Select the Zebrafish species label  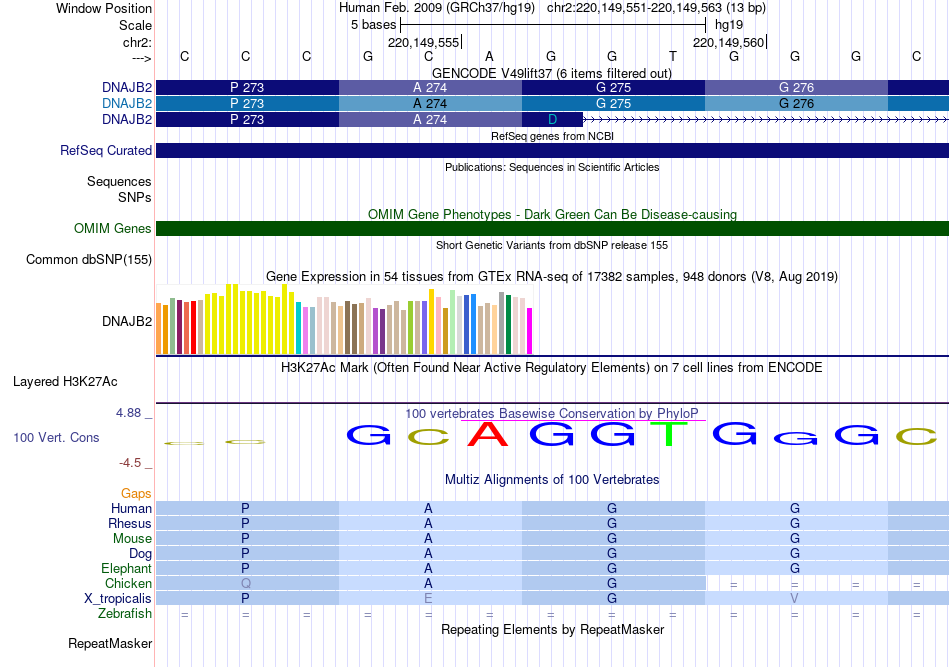[125, 614]
